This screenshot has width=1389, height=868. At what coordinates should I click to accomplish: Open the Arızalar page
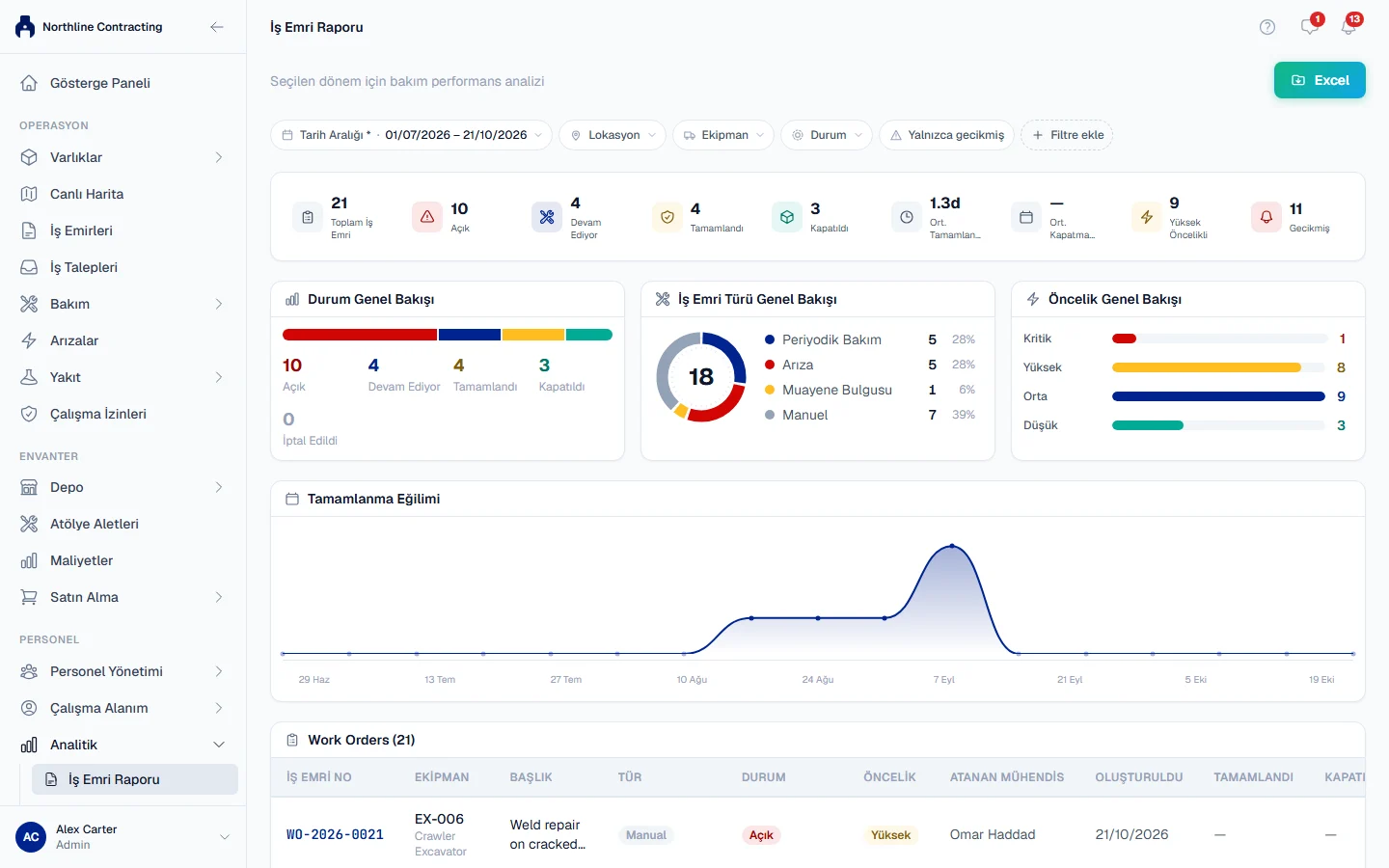[123, 340]
